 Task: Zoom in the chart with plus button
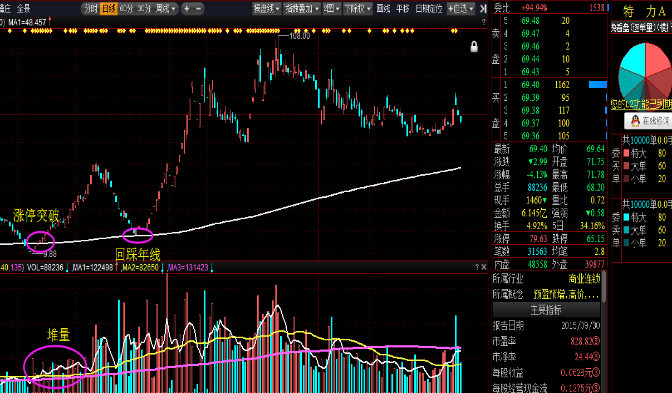(x=186, y=8)
